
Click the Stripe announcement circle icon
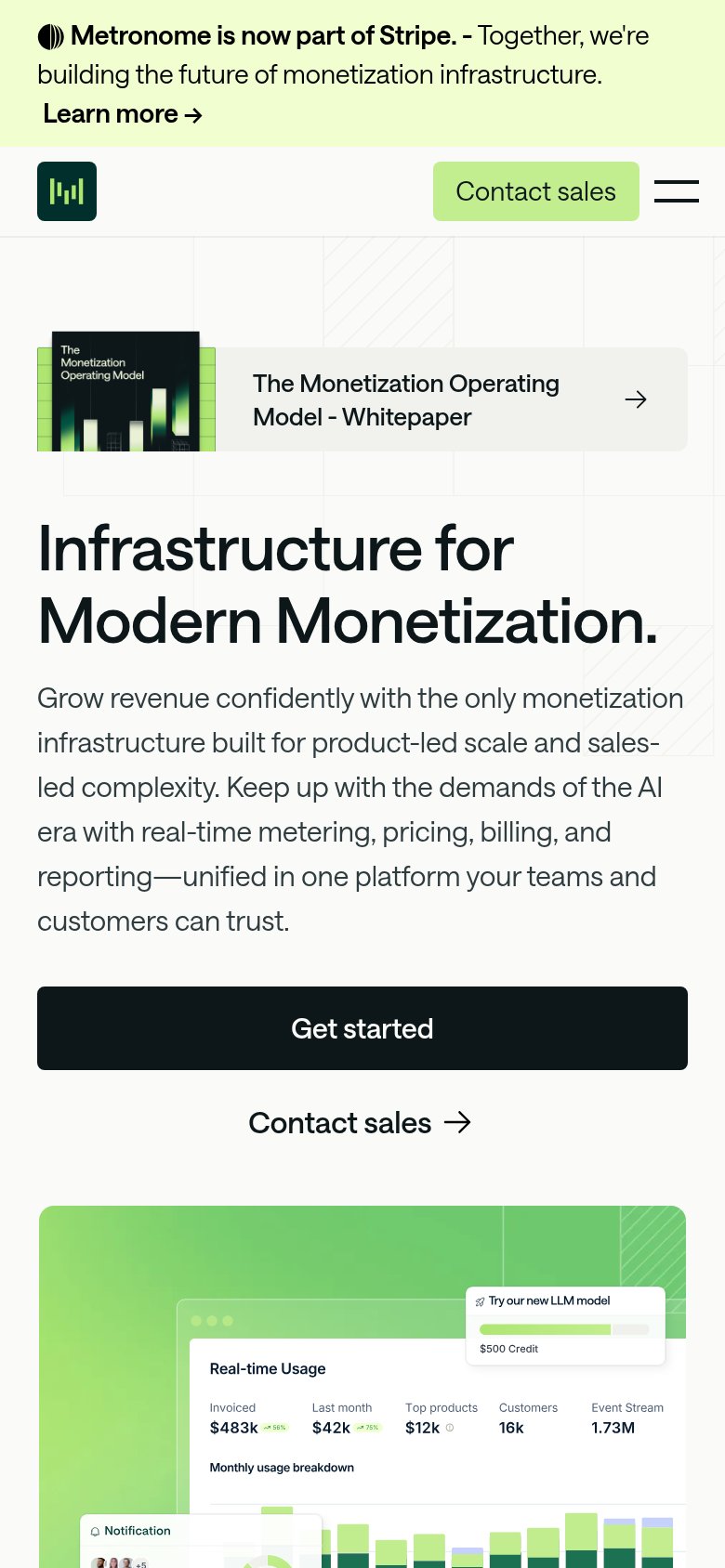click(x=51, y=36)
